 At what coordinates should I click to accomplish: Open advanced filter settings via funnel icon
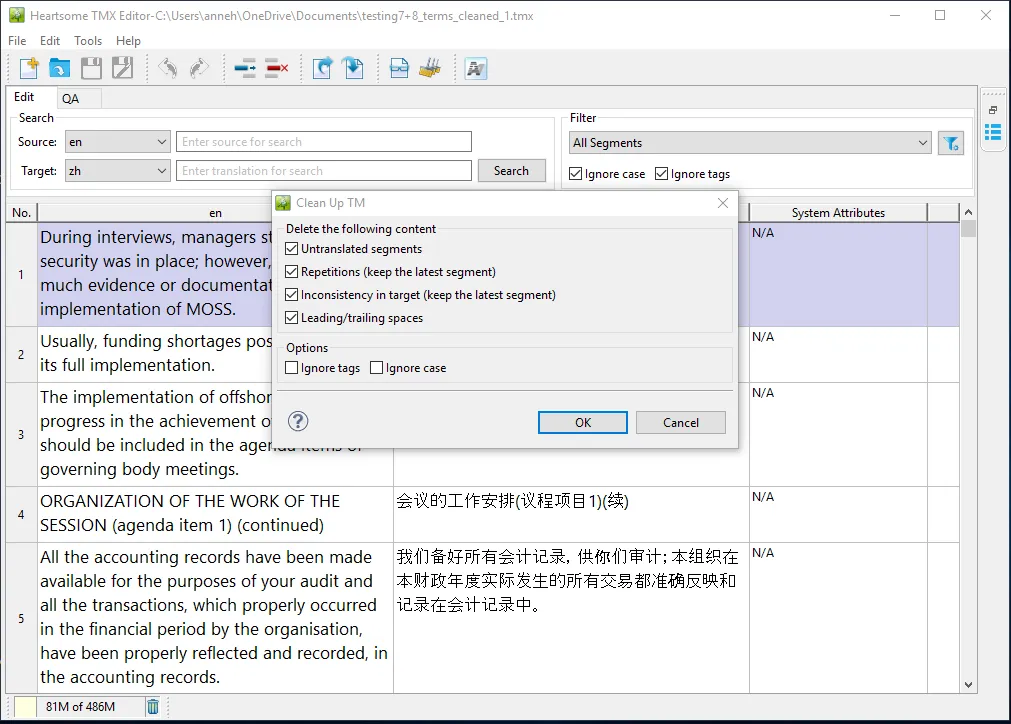pos(950,143)
